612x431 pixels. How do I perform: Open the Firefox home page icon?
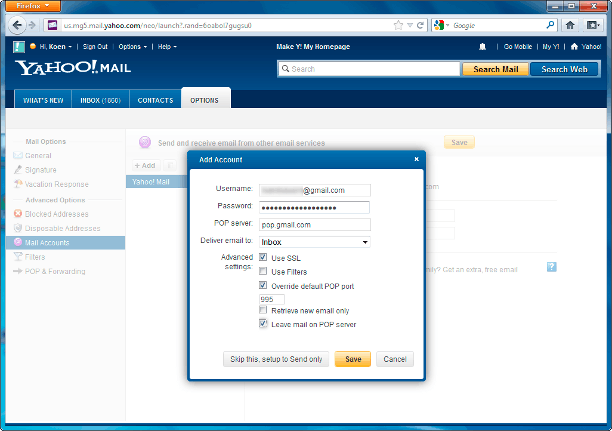pyautogui.click(x=570, y=25)
